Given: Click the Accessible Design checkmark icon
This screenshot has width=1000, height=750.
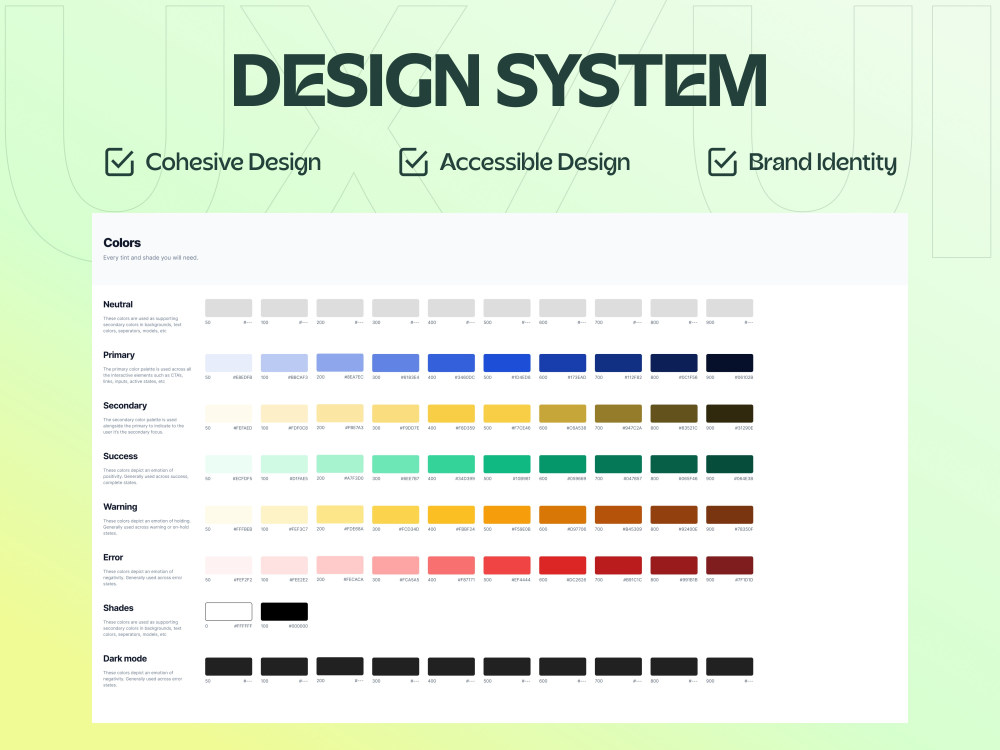Looking at the screenshot, I should point(413,161).
